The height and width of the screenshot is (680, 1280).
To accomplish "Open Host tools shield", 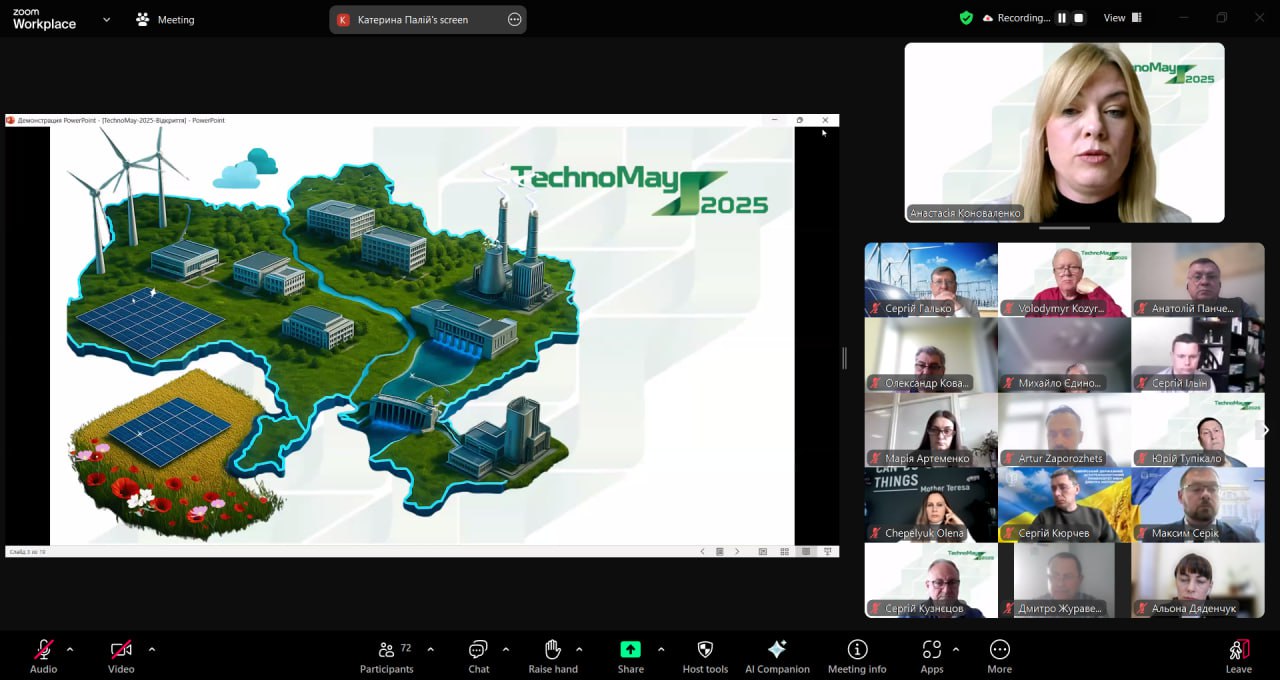I will click(x=705, y=656).
